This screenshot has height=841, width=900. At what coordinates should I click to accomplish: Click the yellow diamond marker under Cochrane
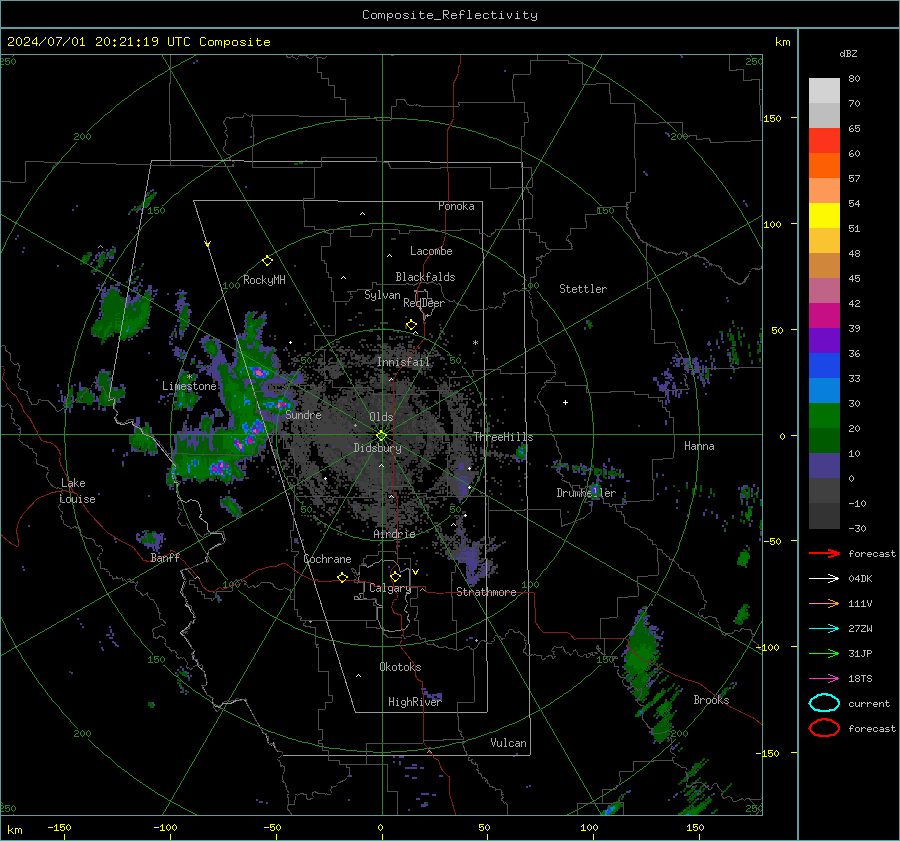tap(342, 577)
